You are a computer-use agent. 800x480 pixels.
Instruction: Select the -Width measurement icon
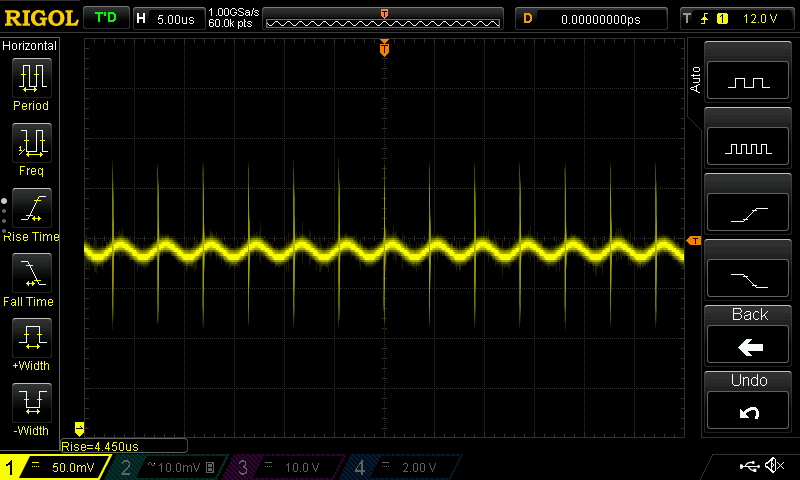pyautogui.click(x=32, y=402)
